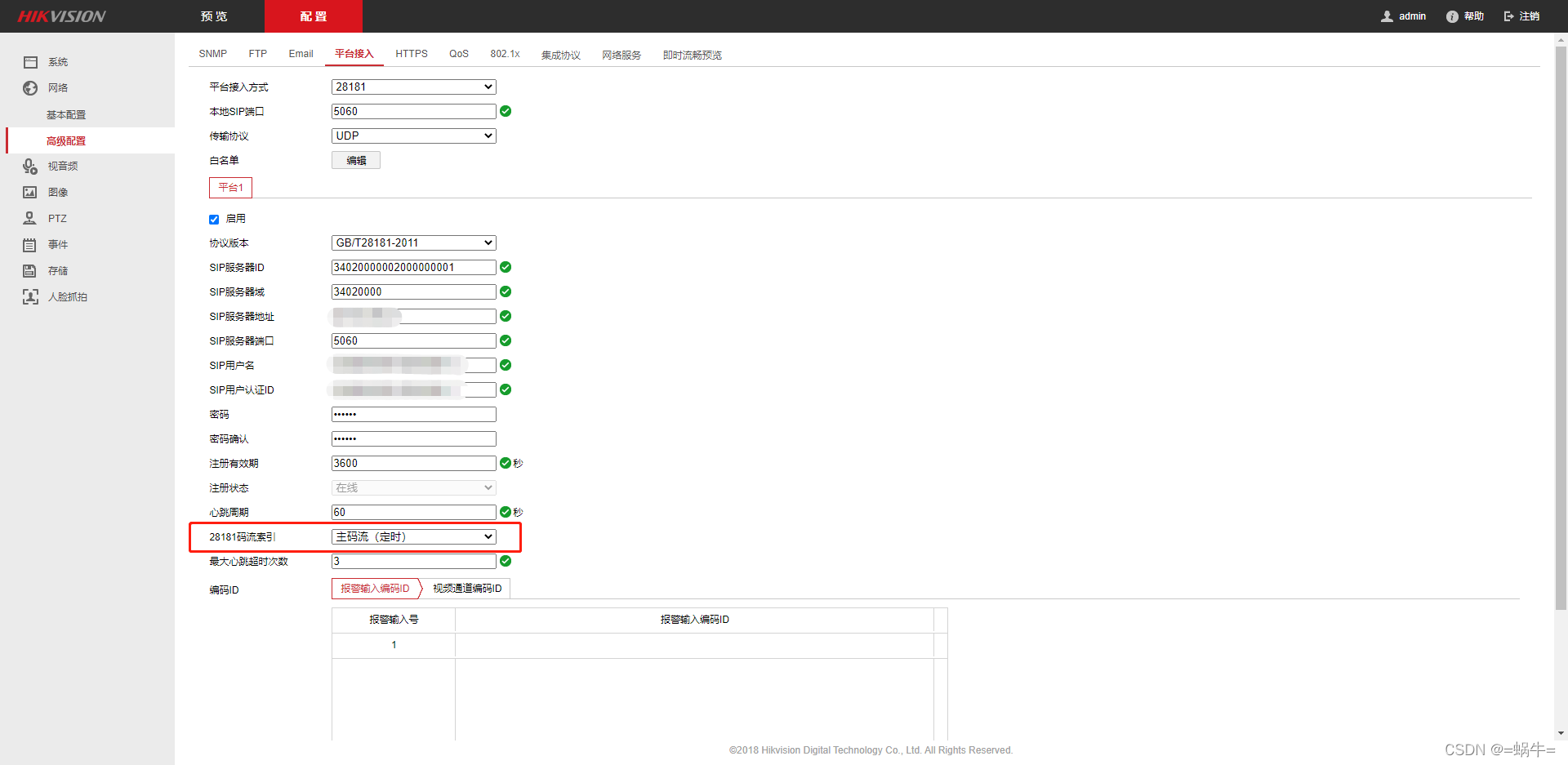
Task: Open help via the info icon
Action: click(1452, 16)
